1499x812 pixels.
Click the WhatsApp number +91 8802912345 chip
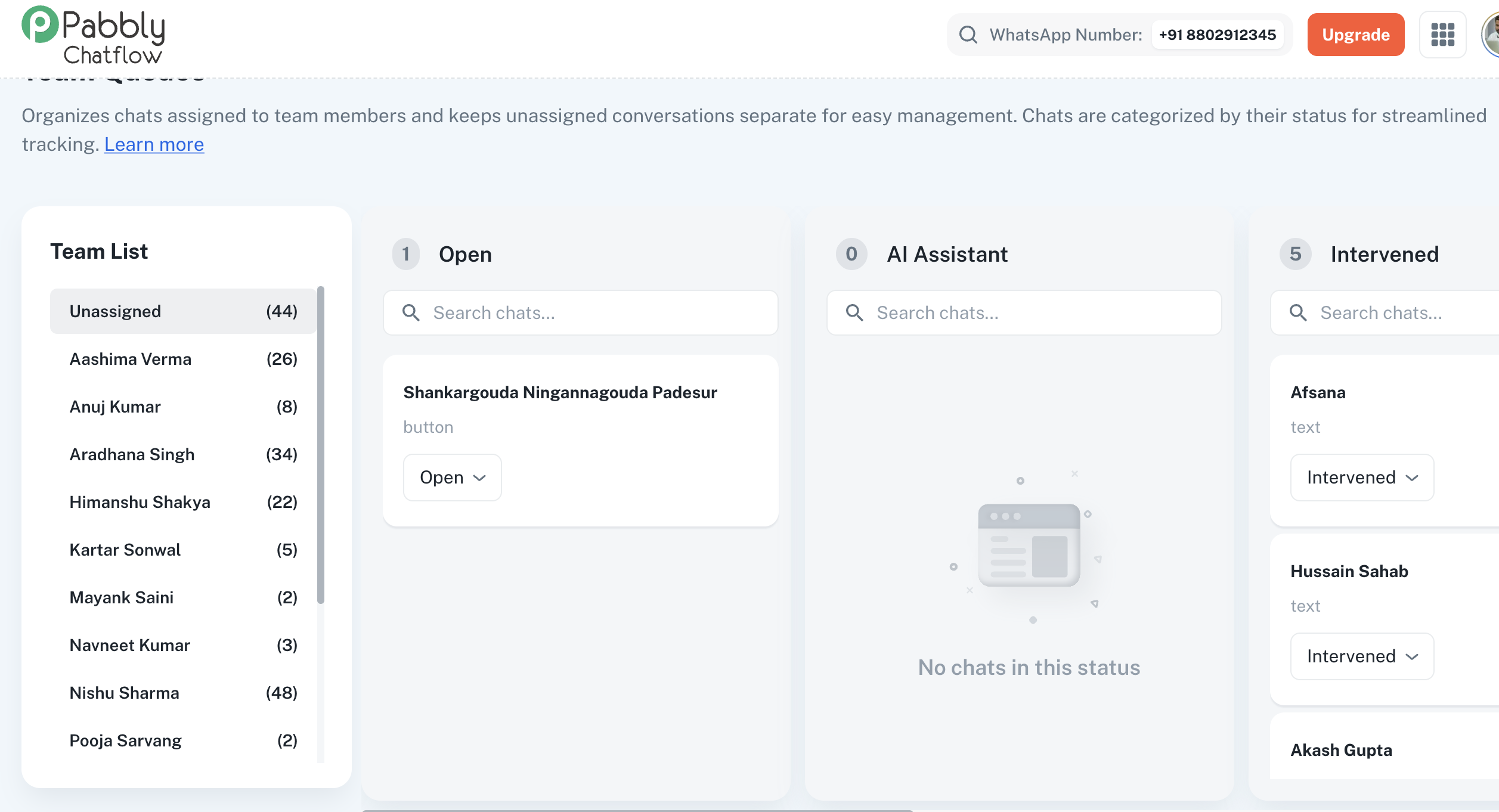coord(1217,35)
